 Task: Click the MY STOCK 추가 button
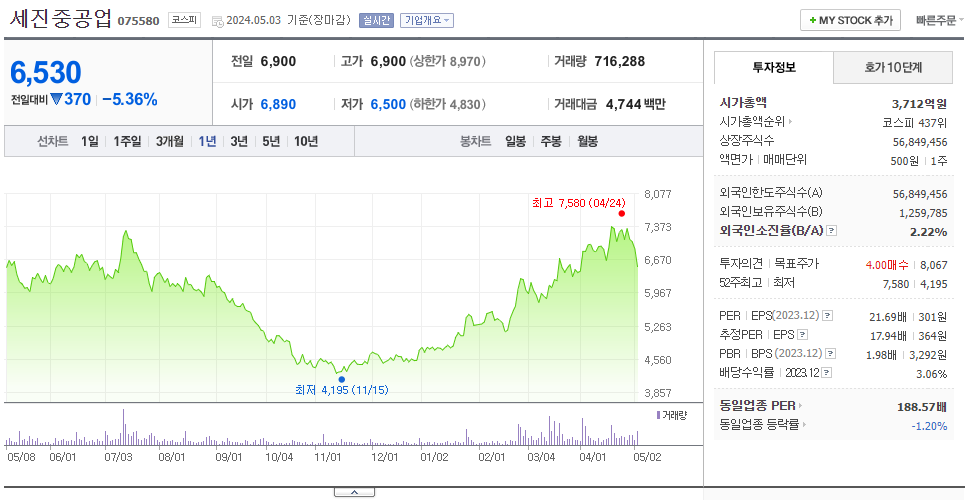pyautogui.click(x=851, y=20)
